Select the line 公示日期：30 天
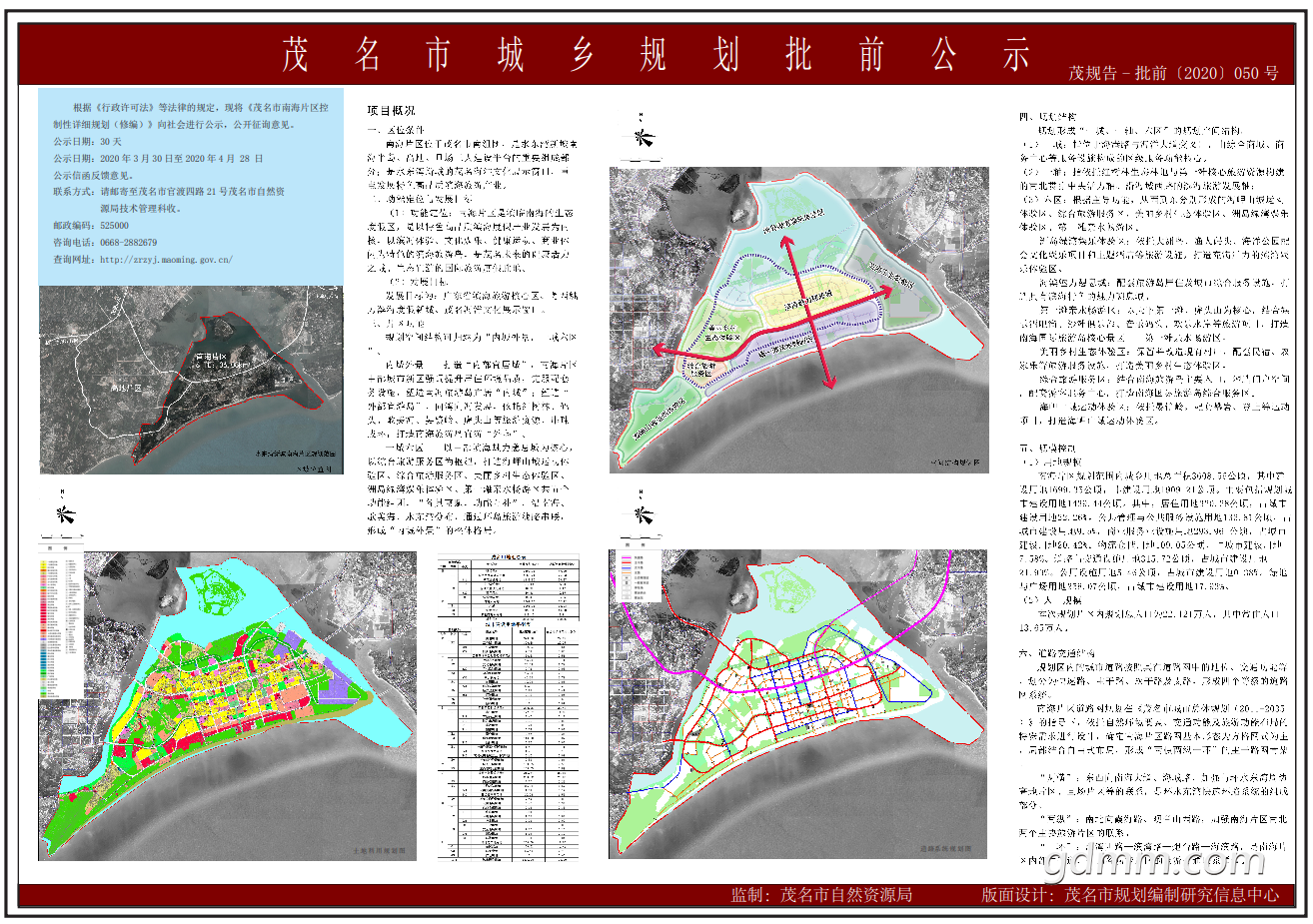Image resolution: width=1313 pixels, height=924 pixels. pyautogui.click(x=87, y=143)
